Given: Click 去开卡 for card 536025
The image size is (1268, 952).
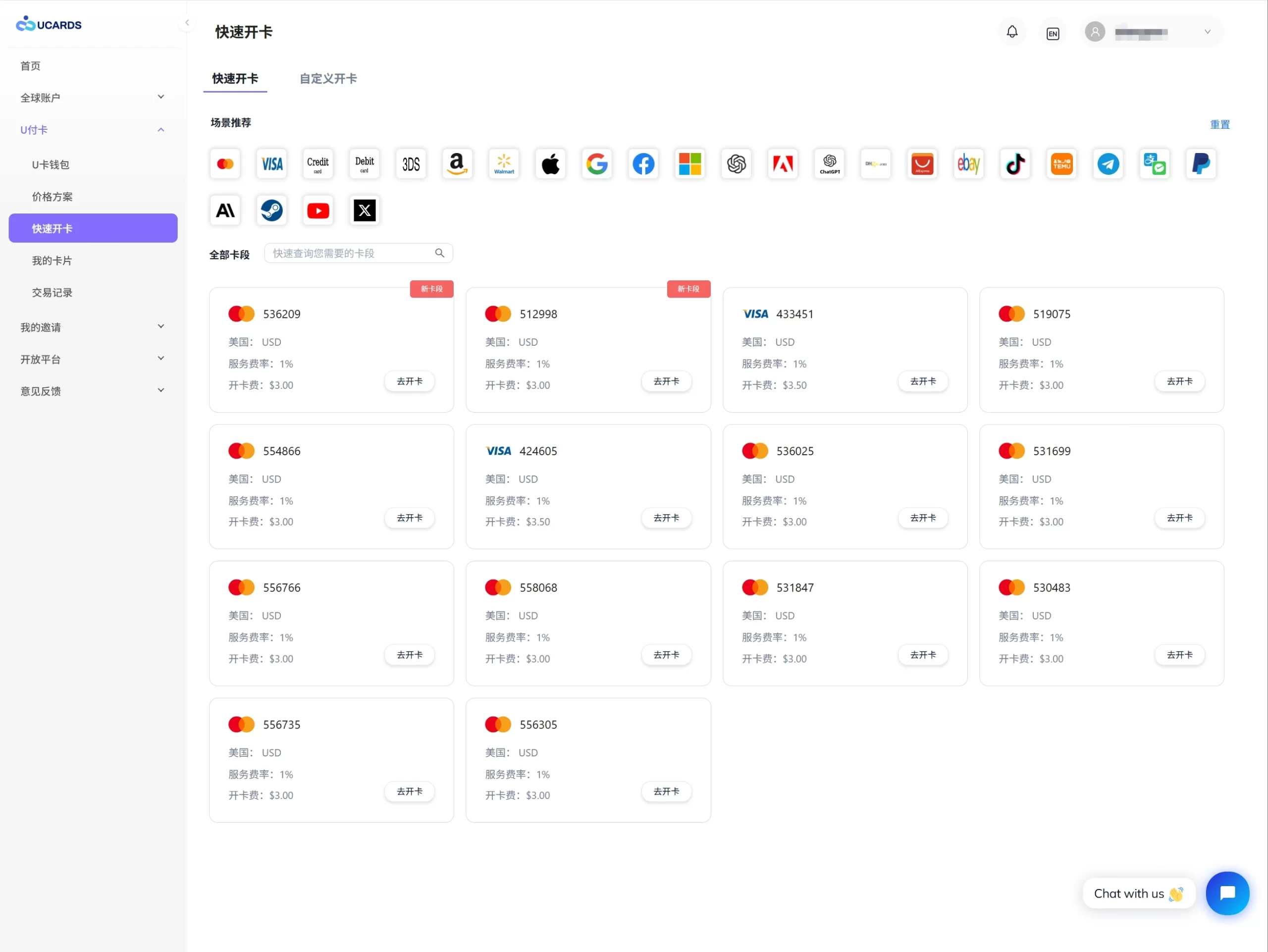Looking at the screenshot, I should (x=923, y=518).
